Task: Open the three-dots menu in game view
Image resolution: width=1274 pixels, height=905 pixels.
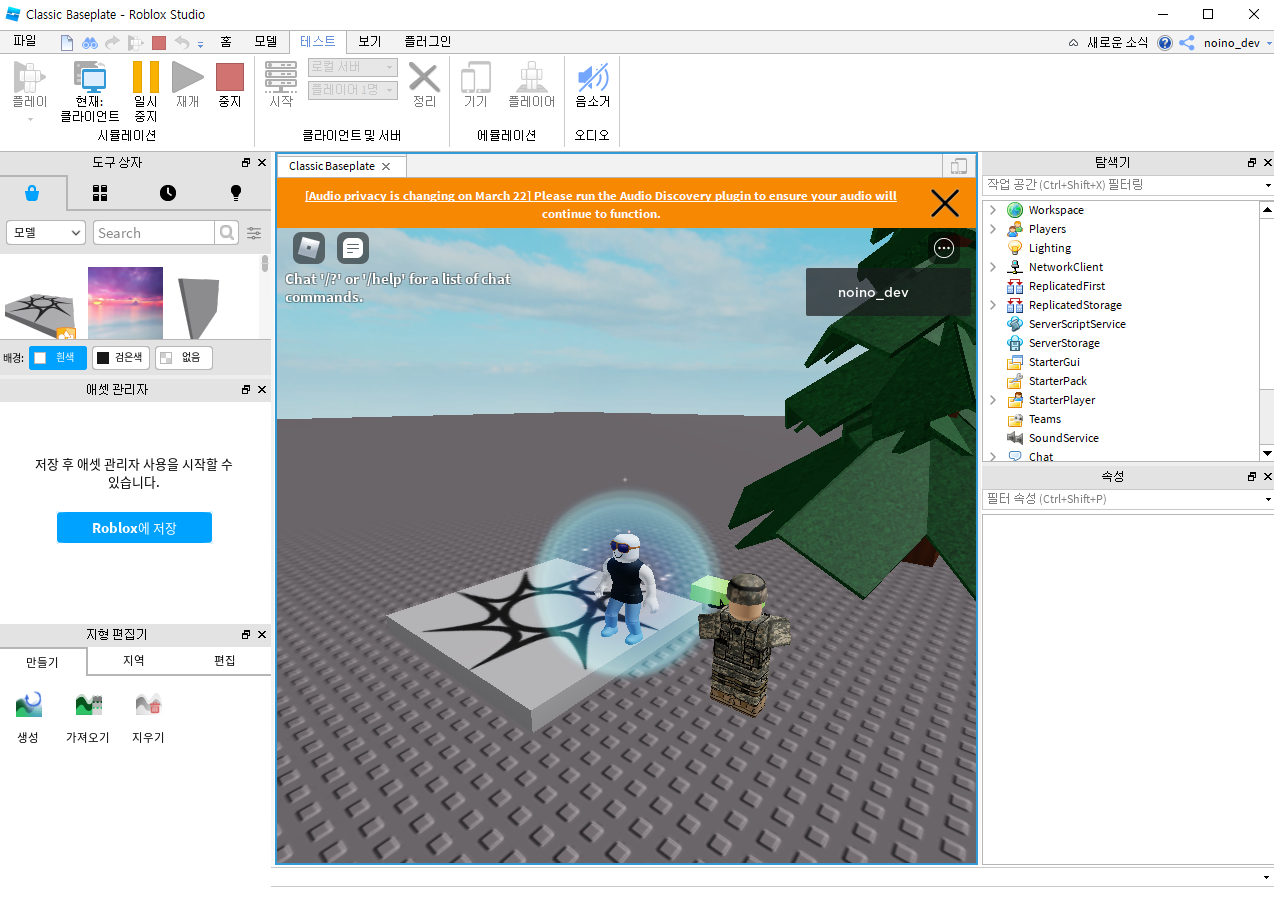Action: pyautogui.click(x=944, y=248)
